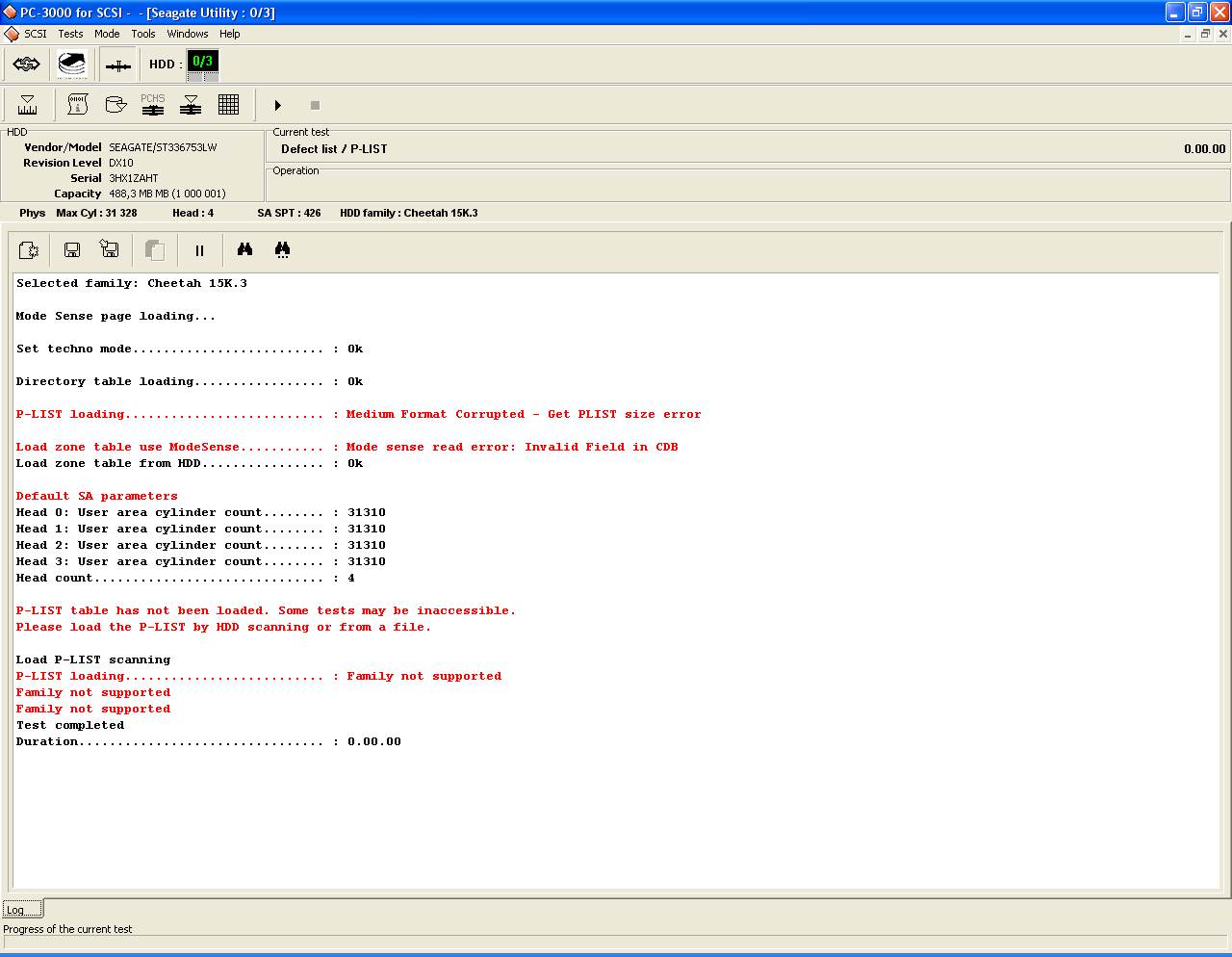Click the progress bar of the current test
The height and width of the screenshot is (957, 1232).
coord(616,943)
